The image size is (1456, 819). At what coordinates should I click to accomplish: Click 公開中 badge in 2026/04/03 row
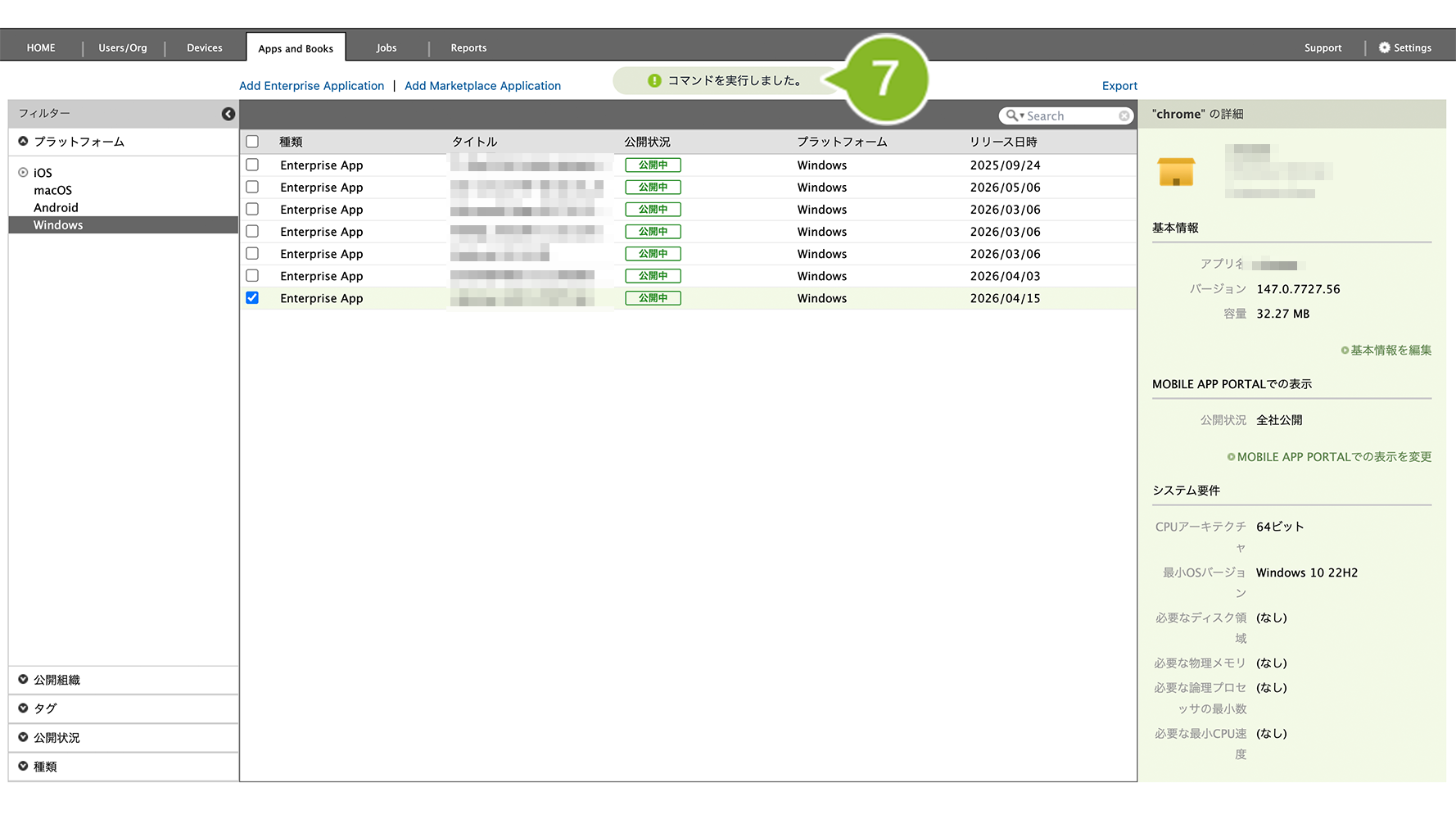point(653,276)
